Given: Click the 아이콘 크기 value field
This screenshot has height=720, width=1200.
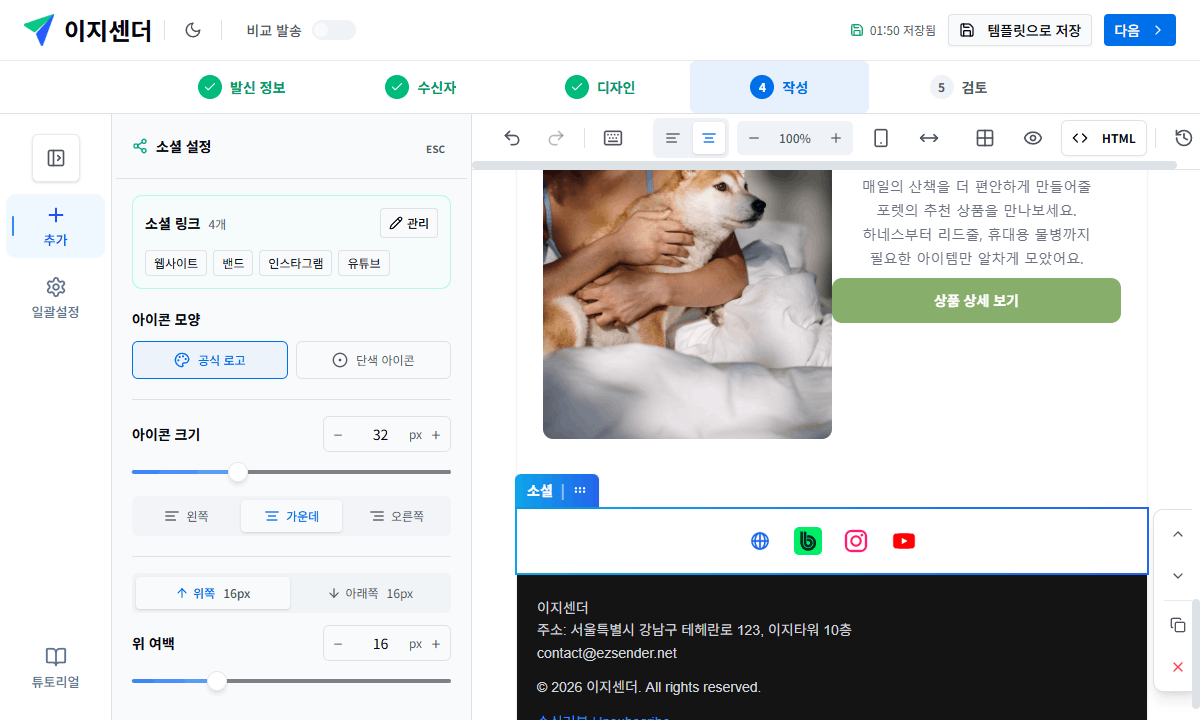Looking at the screenshot, I should point(381,435).
